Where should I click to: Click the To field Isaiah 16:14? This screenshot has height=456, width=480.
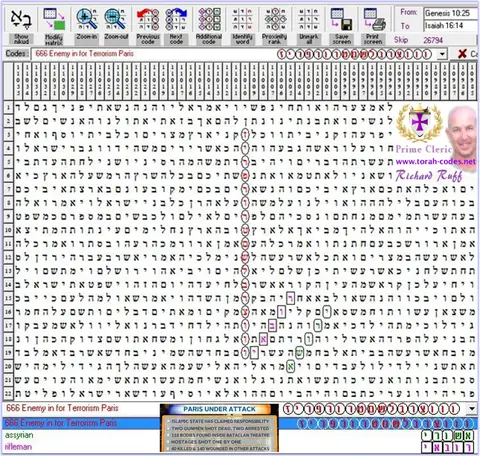pos(450,25)
